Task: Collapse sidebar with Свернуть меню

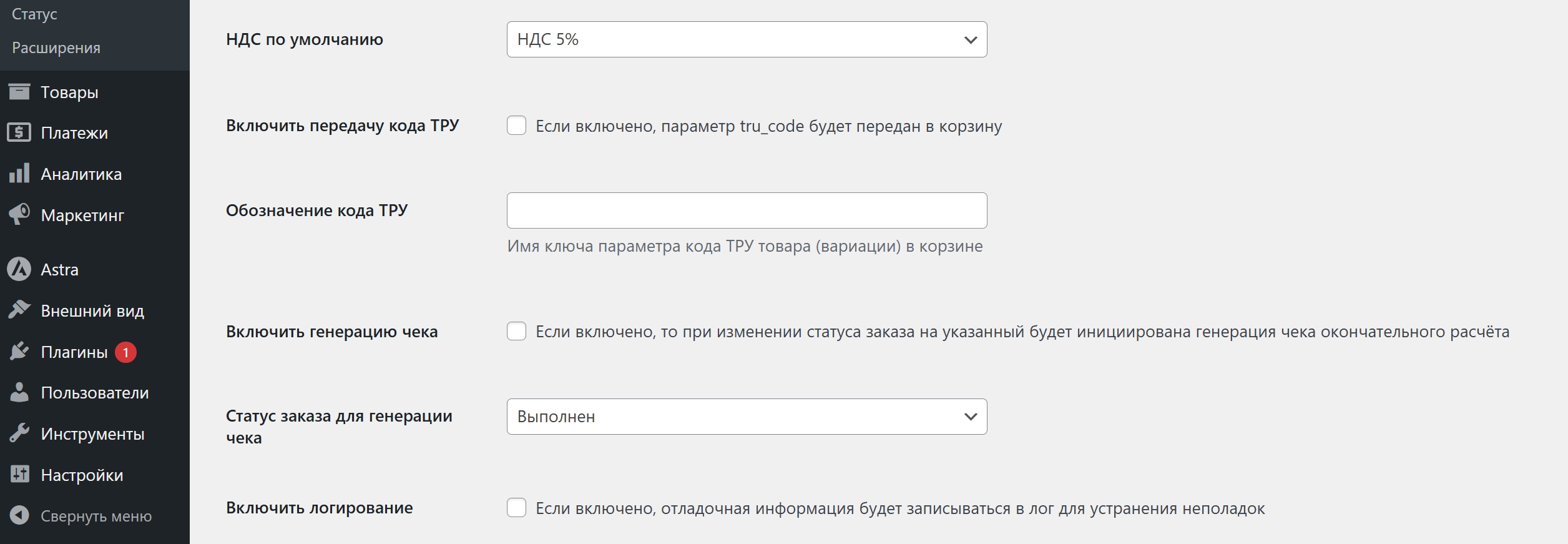Action: pos(96,516)
